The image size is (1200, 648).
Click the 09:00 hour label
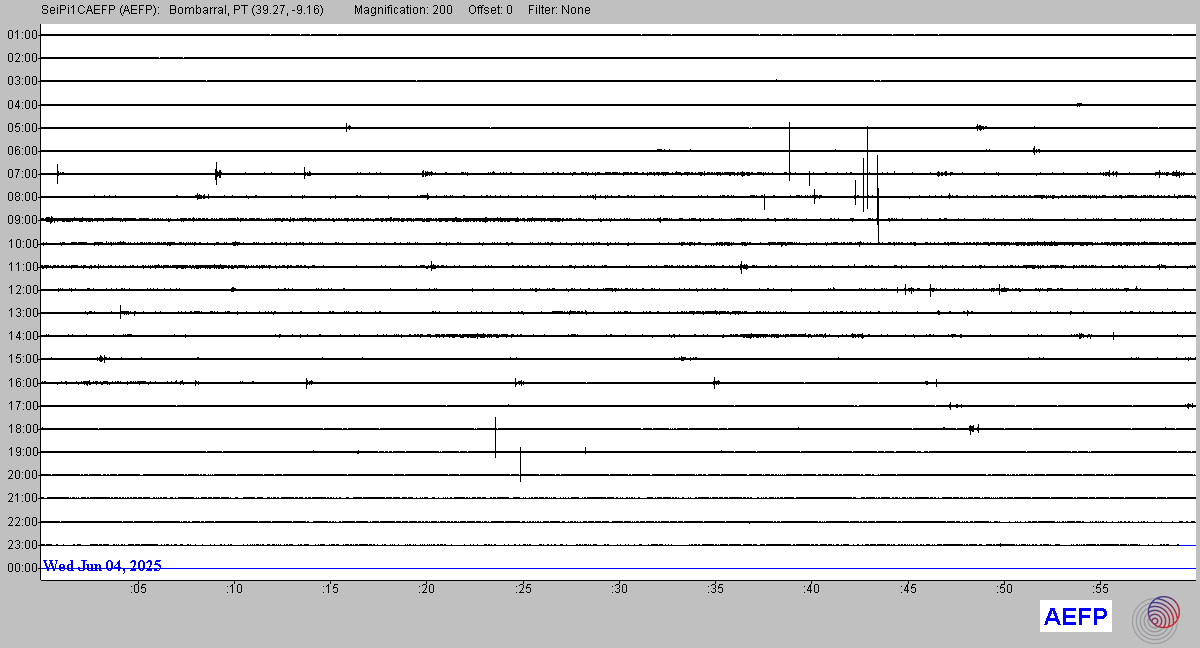[x=22, y=220]
